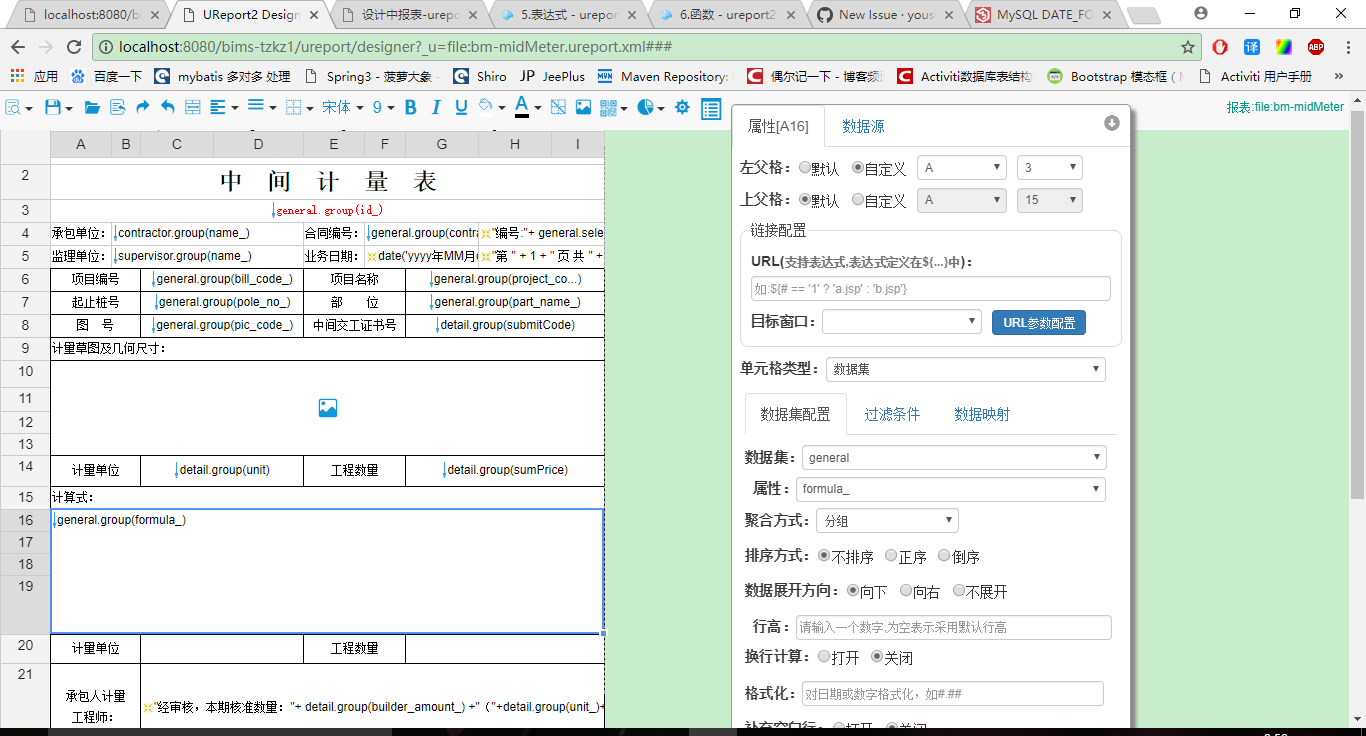The image size is (1366, 736).
Task: Open the 单元格类型 dropdown
Action: point(966,369)
